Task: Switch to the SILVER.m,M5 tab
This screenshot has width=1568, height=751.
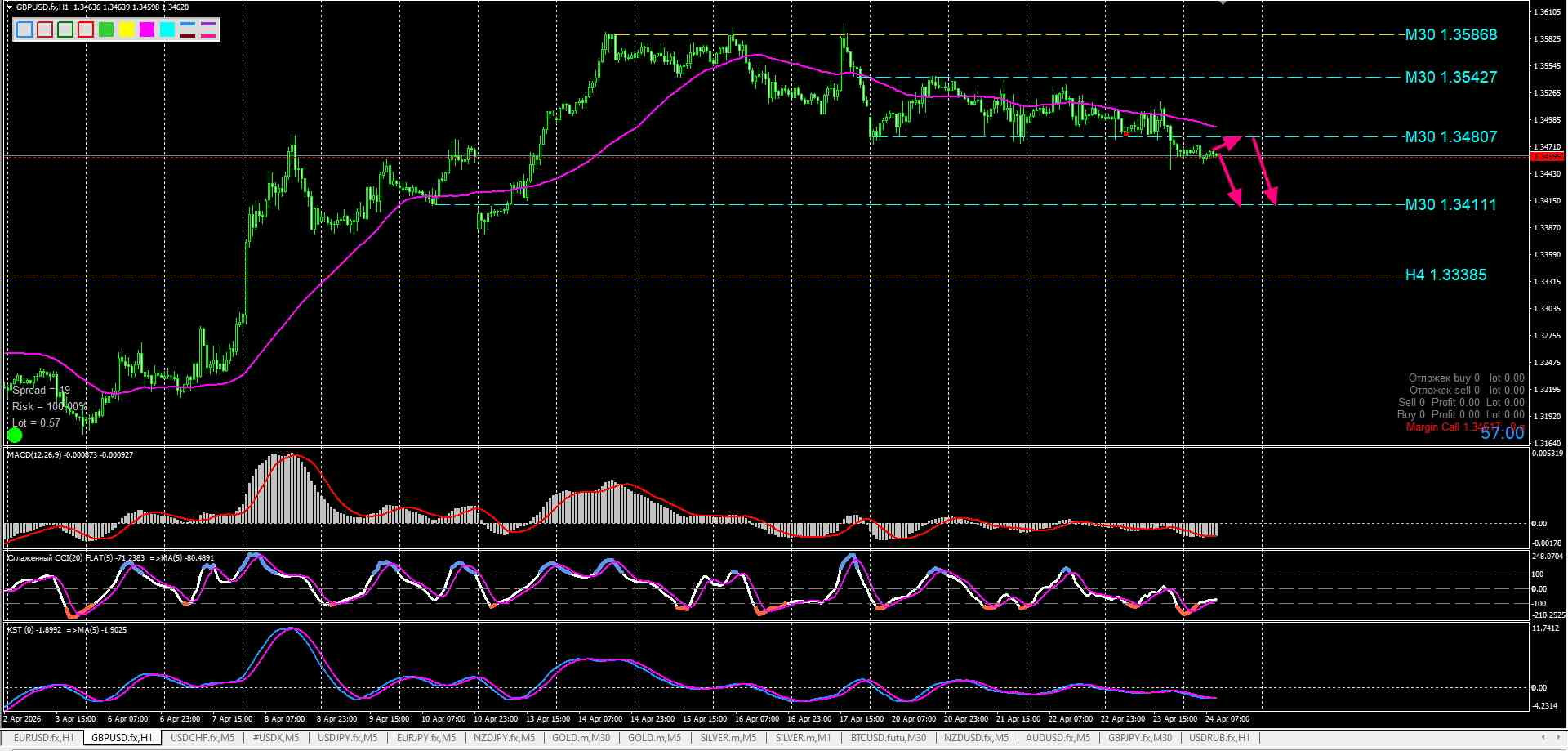Action: (728, 738)
